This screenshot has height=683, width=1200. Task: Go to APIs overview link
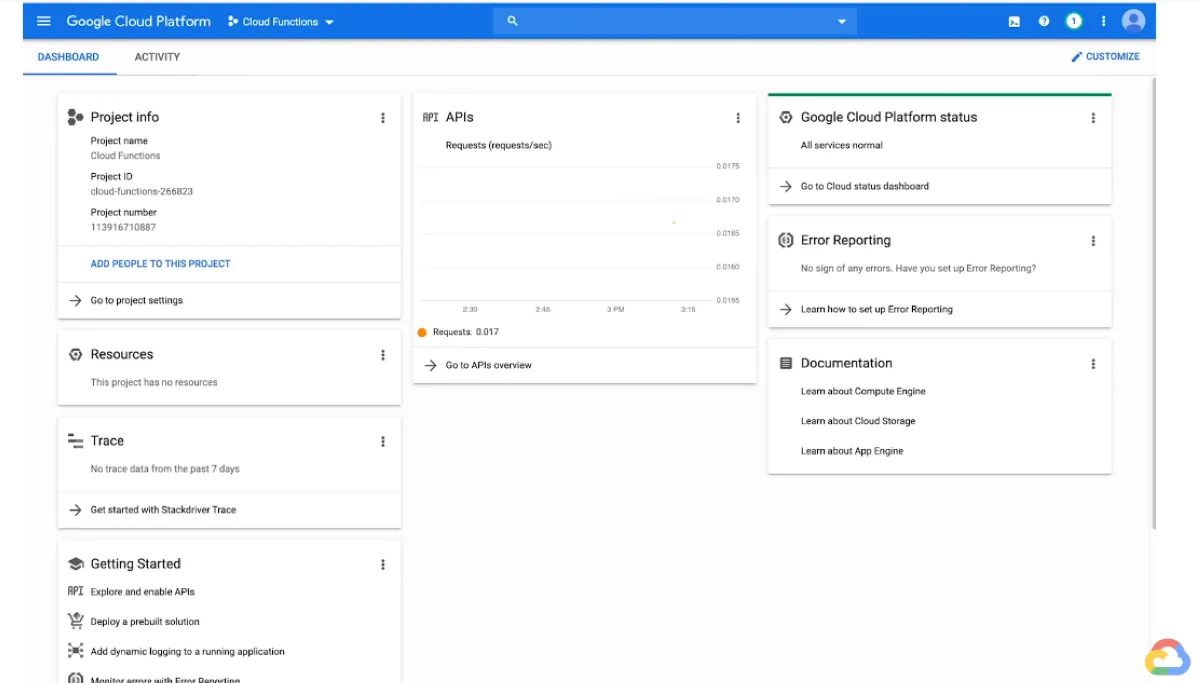coord(488,366)
